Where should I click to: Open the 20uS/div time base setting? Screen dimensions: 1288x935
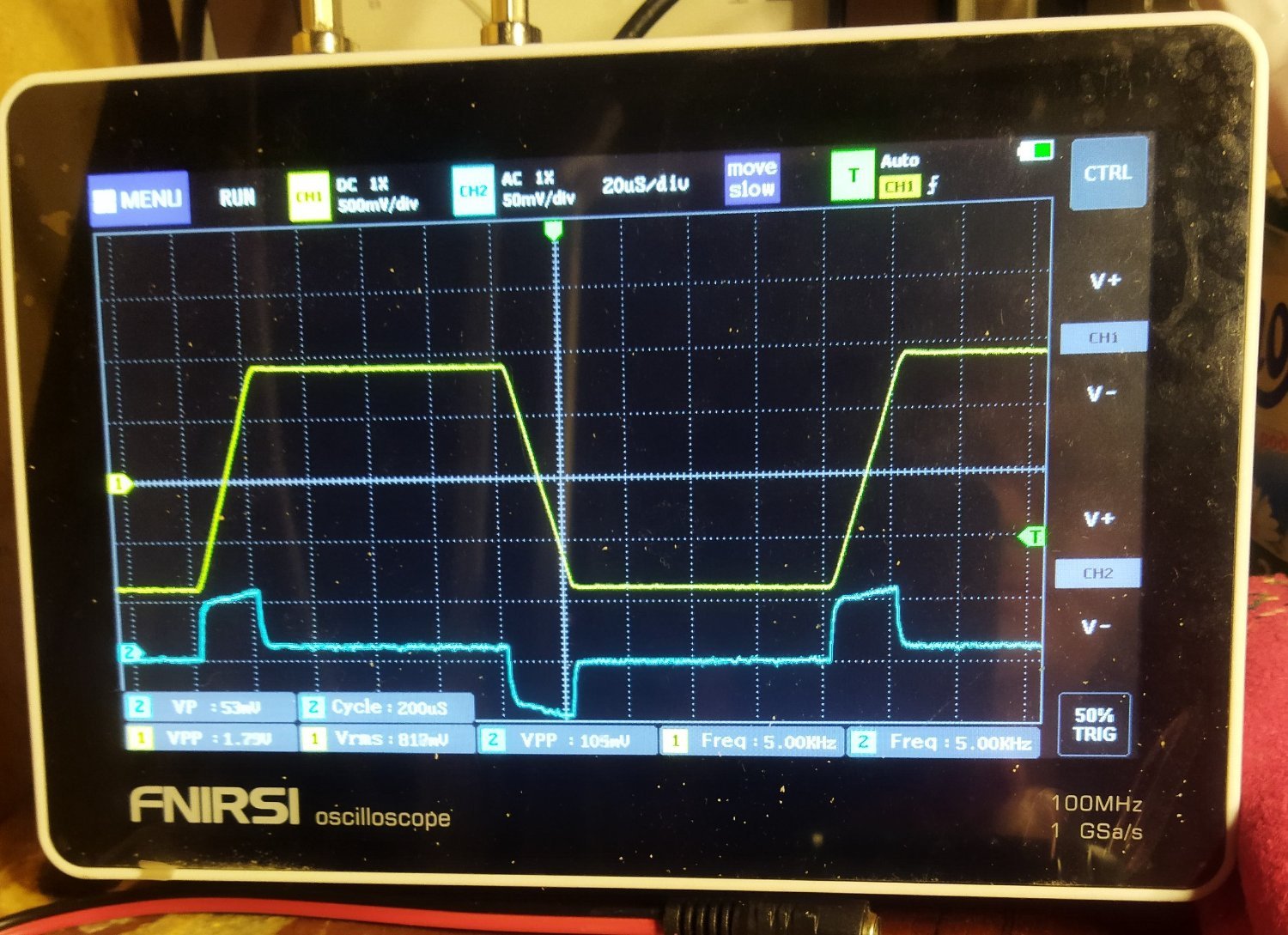[645, 185]
